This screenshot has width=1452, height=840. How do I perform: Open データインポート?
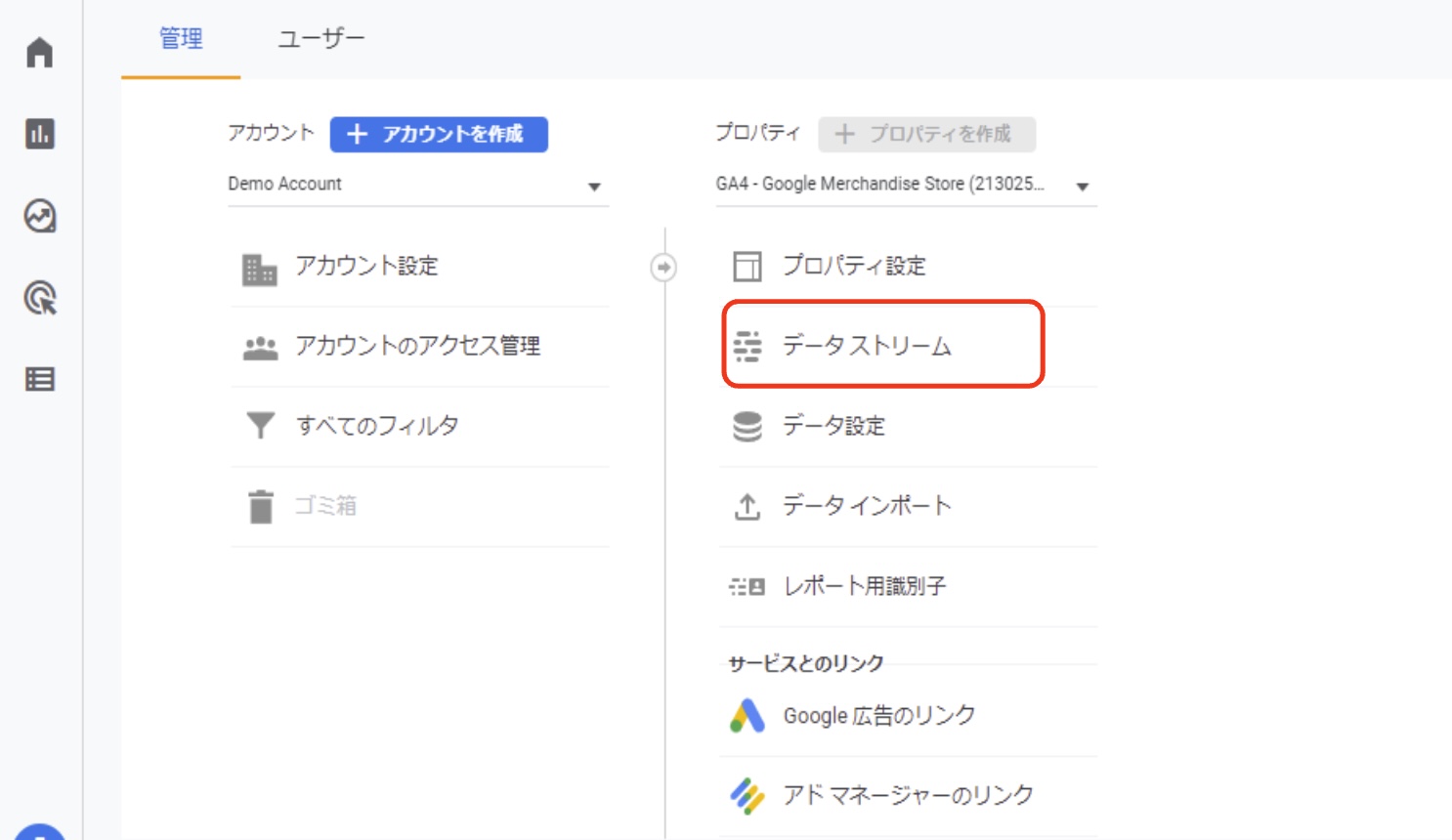tap(908, 507)
